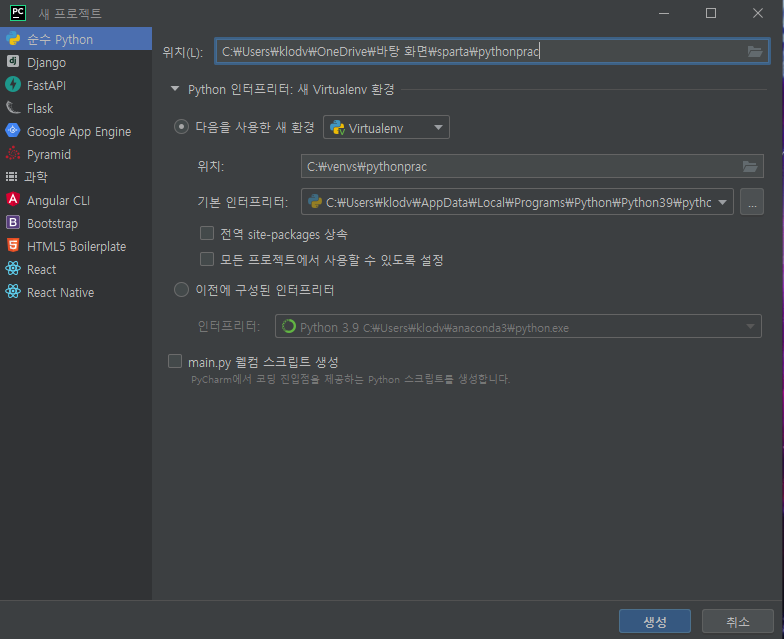Click the PyCharm에서 코딩 진입점 description text
The image size is (784, 639).
[350, 380]
